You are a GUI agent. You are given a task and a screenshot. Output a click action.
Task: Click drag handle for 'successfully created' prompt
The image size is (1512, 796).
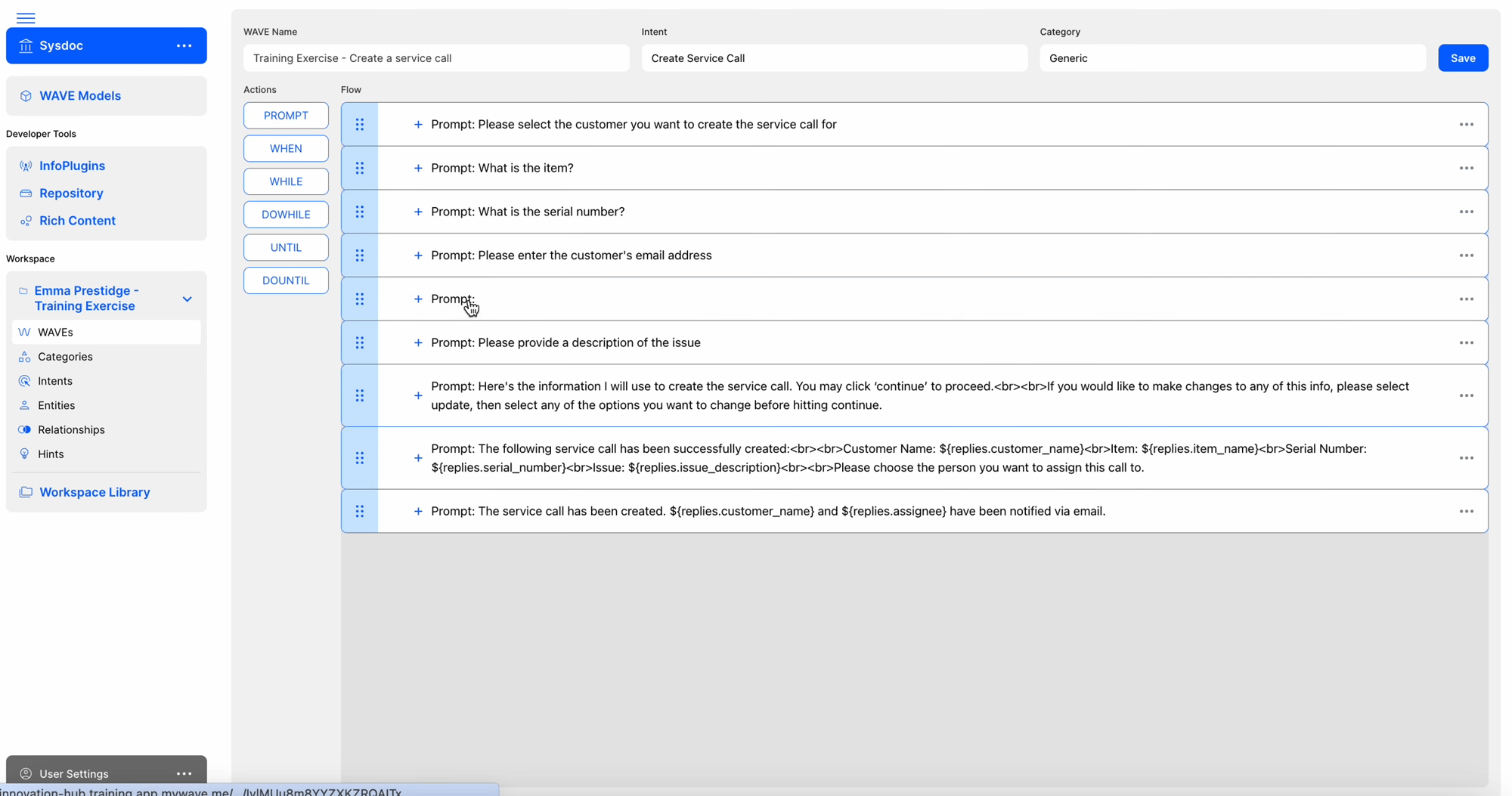(360, 458)
